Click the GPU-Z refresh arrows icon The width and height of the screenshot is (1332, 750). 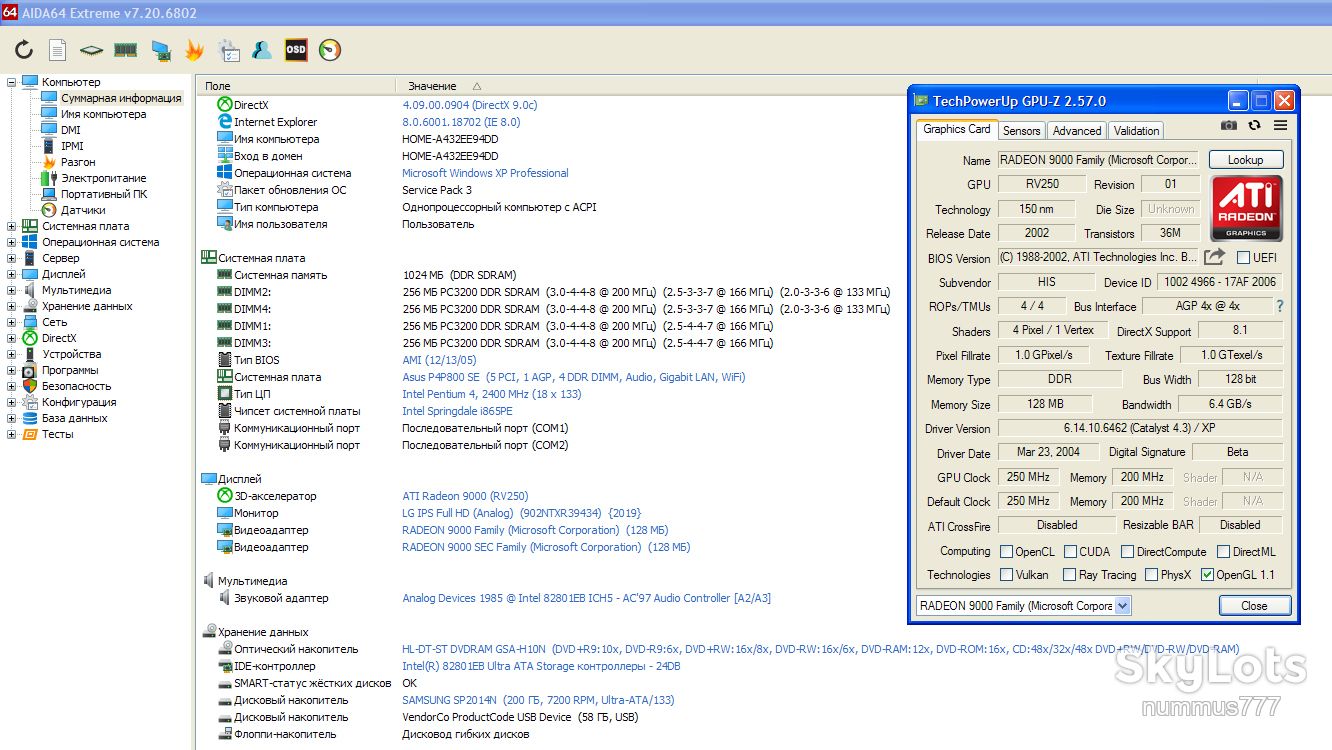(1256, 125)
